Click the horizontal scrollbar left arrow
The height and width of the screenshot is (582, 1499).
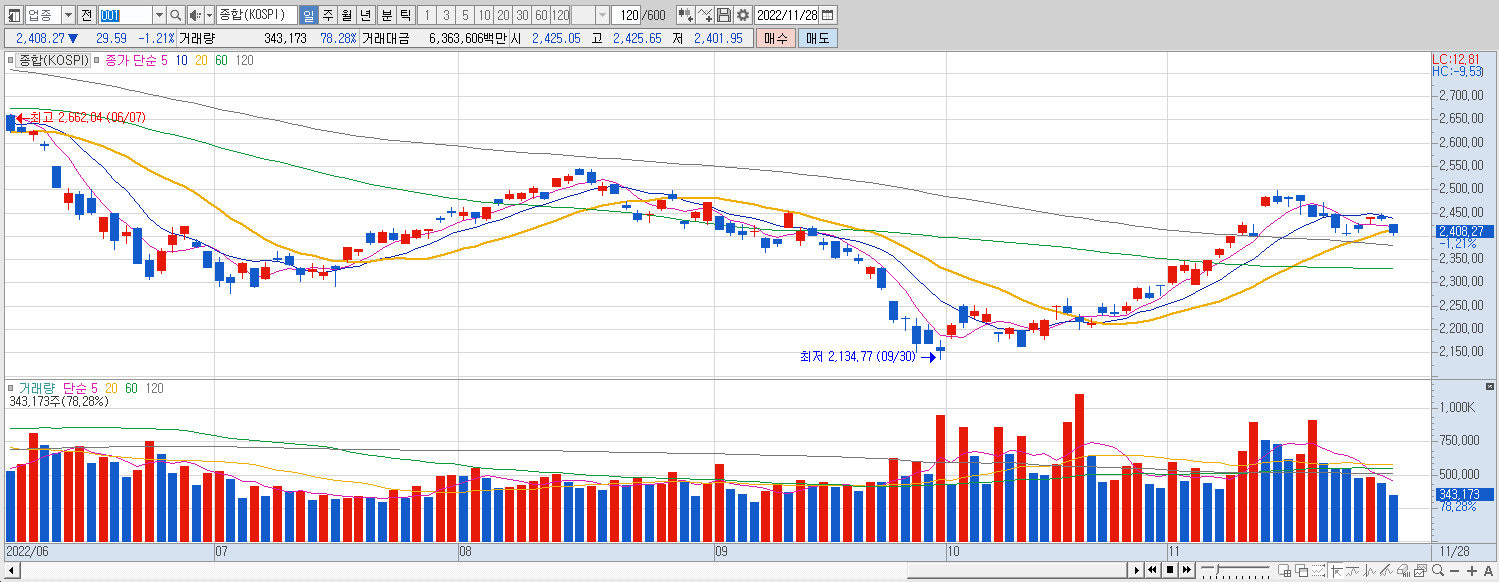pyautogui.click(x=13, y=570)
